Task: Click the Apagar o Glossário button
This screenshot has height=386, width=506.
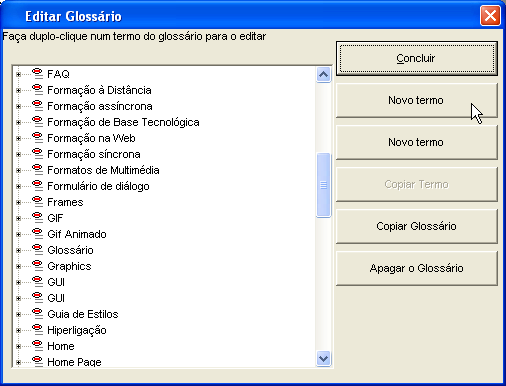Action: (417, 268)
